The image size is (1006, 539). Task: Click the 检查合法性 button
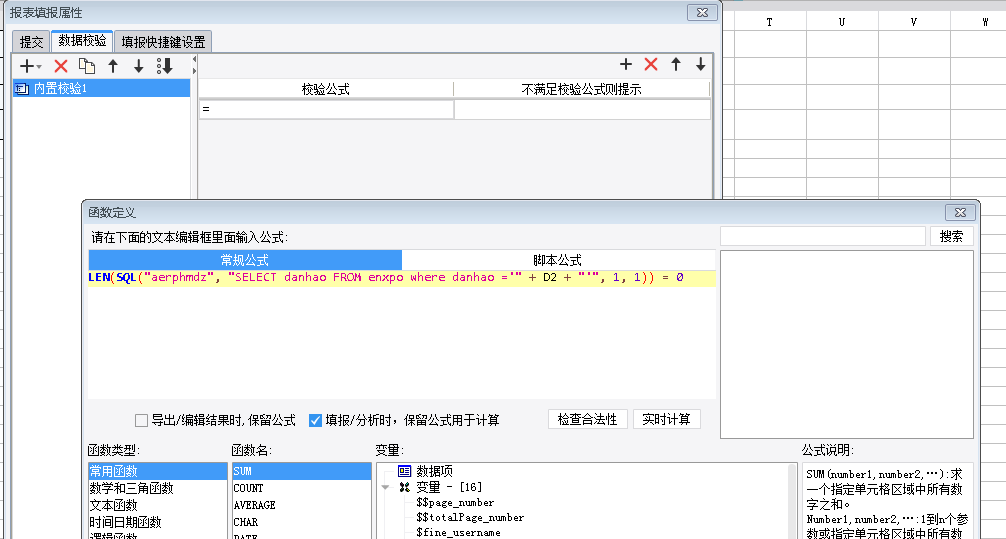coord(588,419)
